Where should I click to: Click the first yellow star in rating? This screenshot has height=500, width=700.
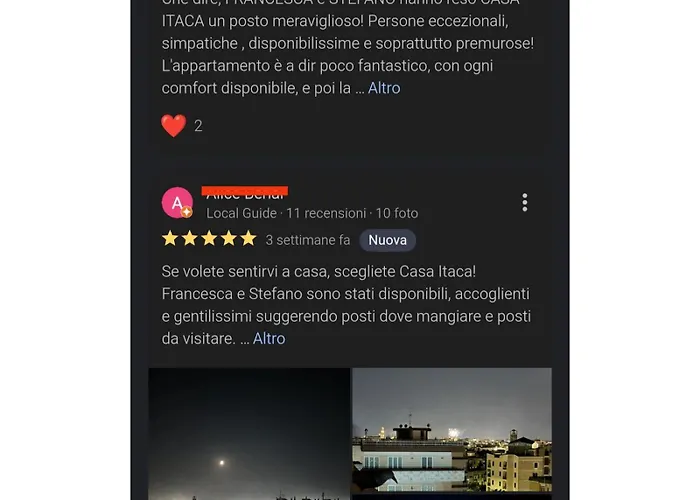coord(170,239)
